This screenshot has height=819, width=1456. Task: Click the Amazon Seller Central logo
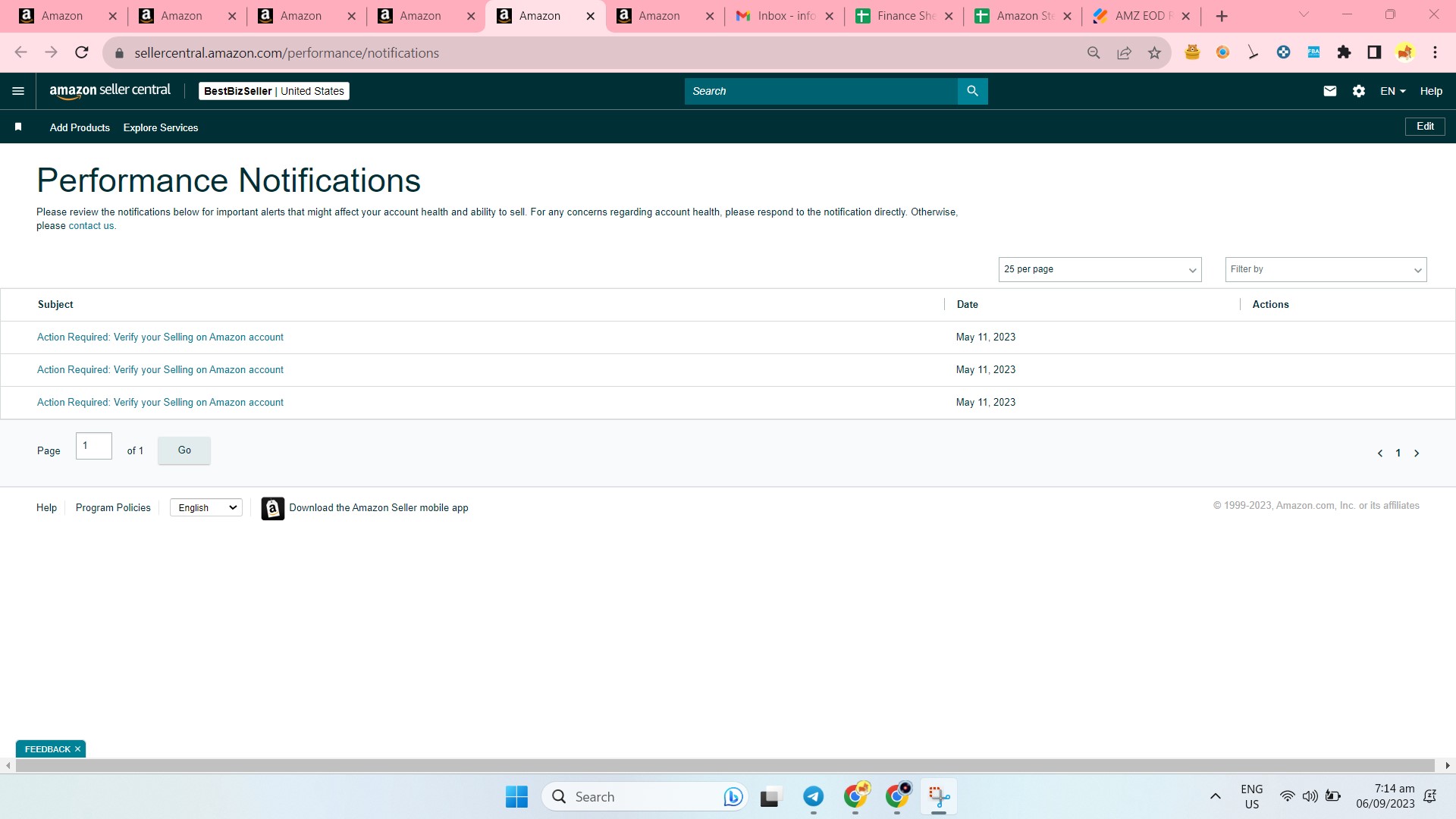click(x=110, y=91)
